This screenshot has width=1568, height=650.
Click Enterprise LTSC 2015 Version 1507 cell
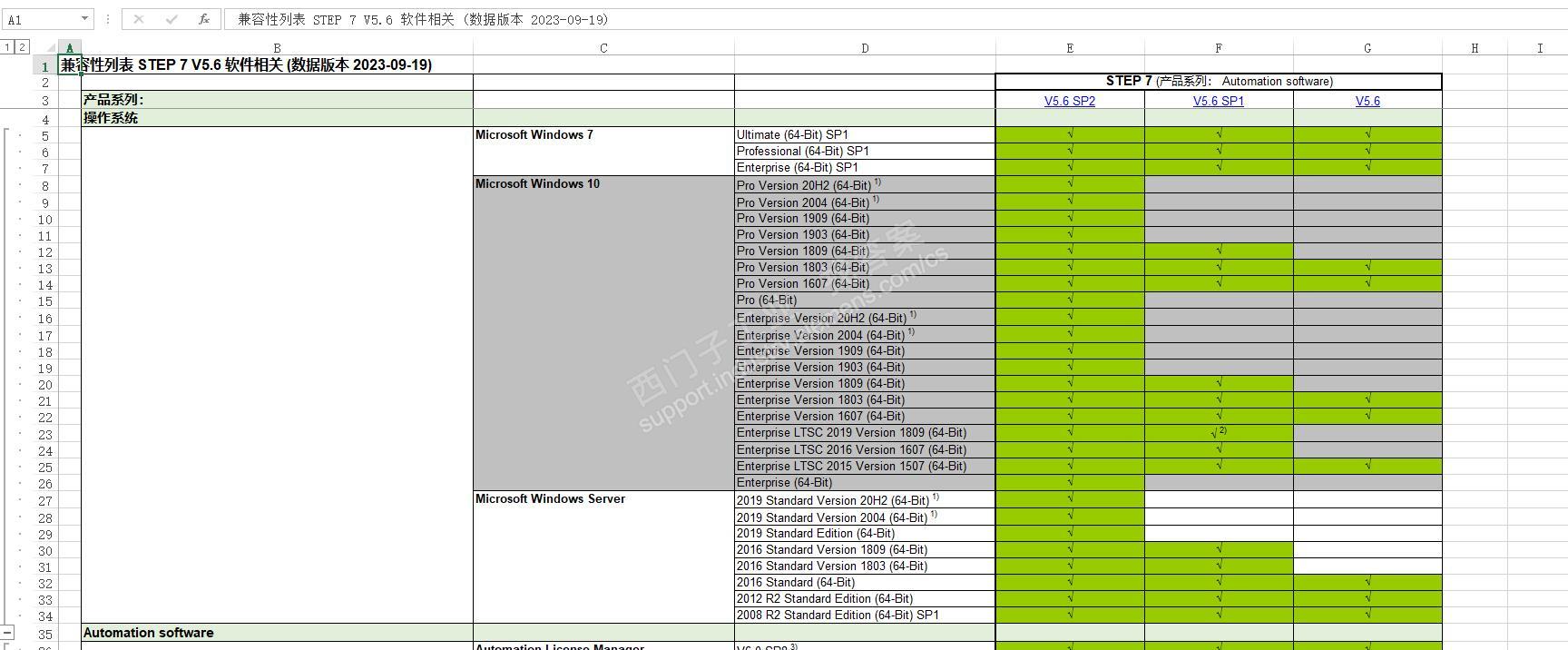tap(865, 467)
